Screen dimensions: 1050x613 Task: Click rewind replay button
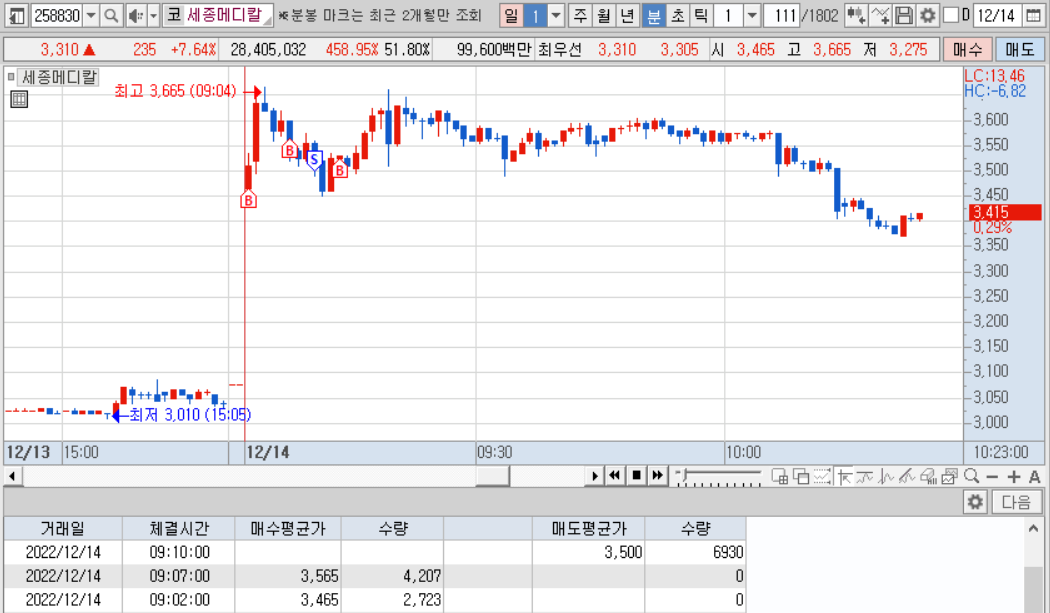pos(614,476)
